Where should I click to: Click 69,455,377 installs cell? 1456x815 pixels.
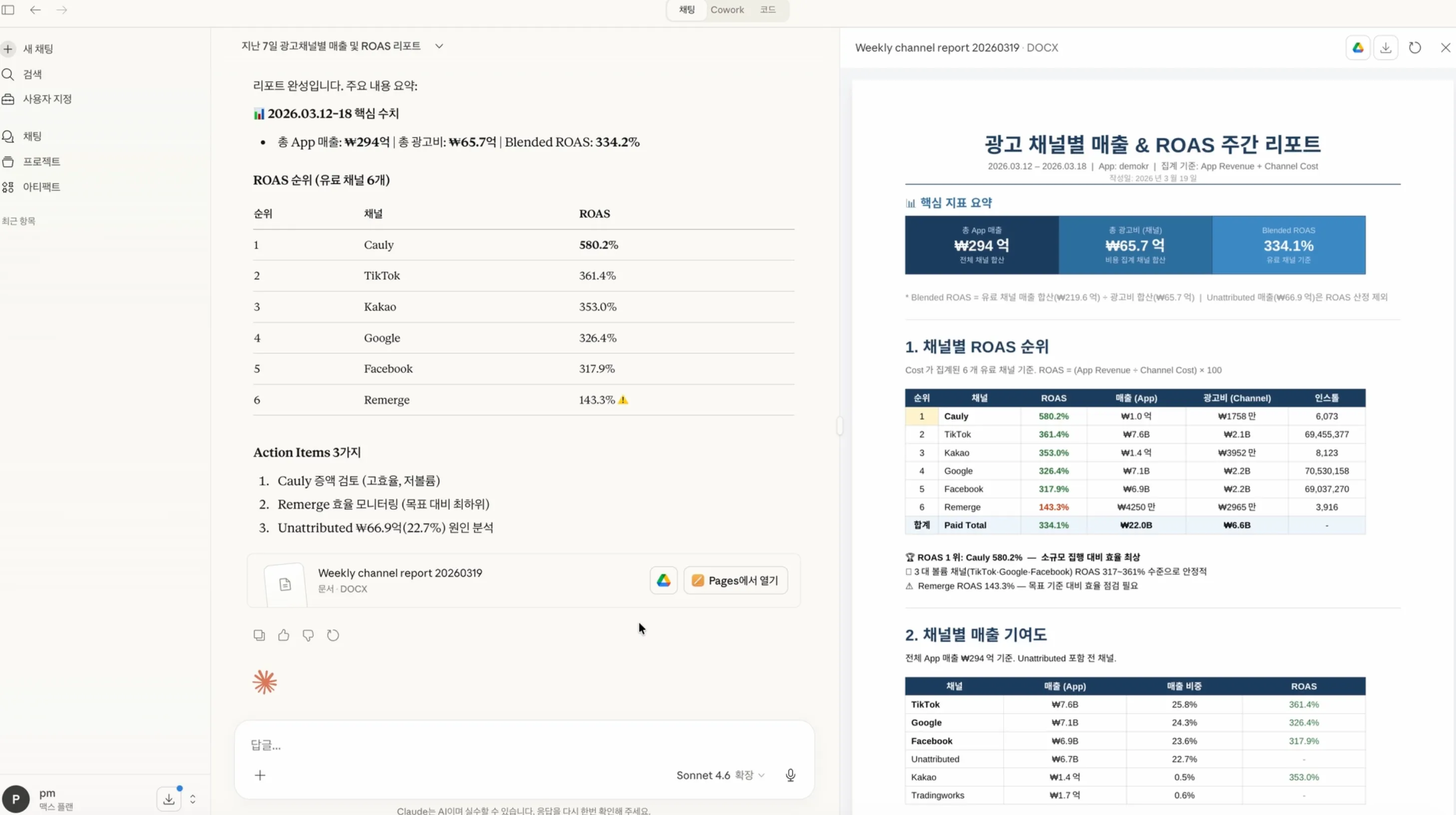pyautogui.click(x=1327, y=434)
